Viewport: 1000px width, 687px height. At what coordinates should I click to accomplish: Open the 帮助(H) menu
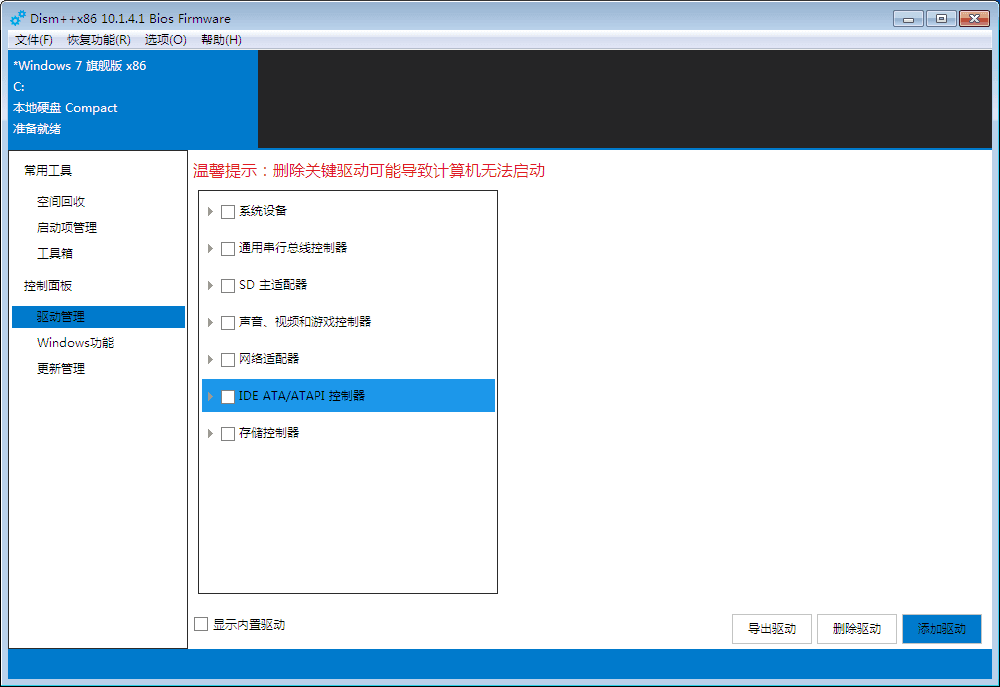(221, 40)
